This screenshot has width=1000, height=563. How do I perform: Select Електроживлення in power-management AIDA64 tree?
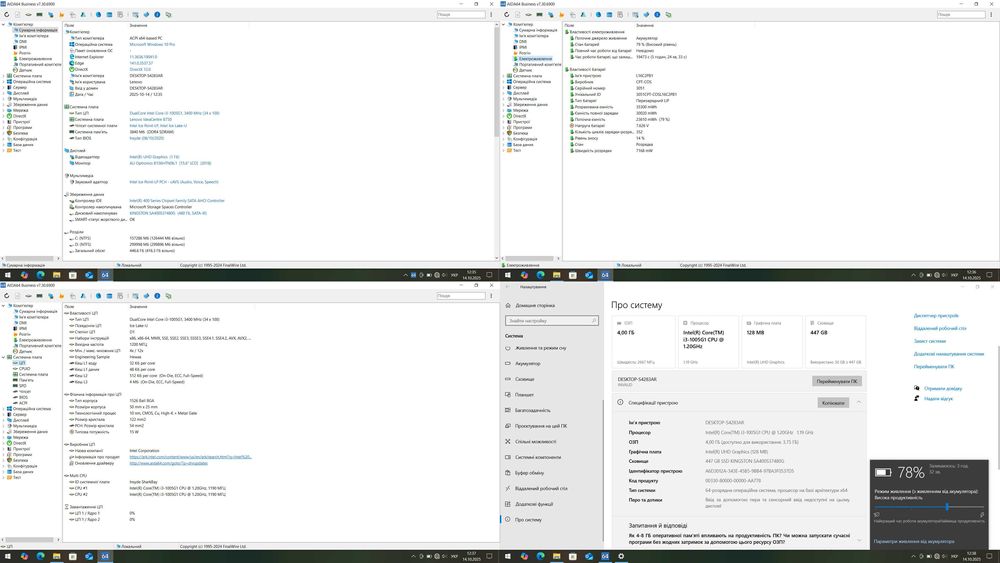pos(534,59)
